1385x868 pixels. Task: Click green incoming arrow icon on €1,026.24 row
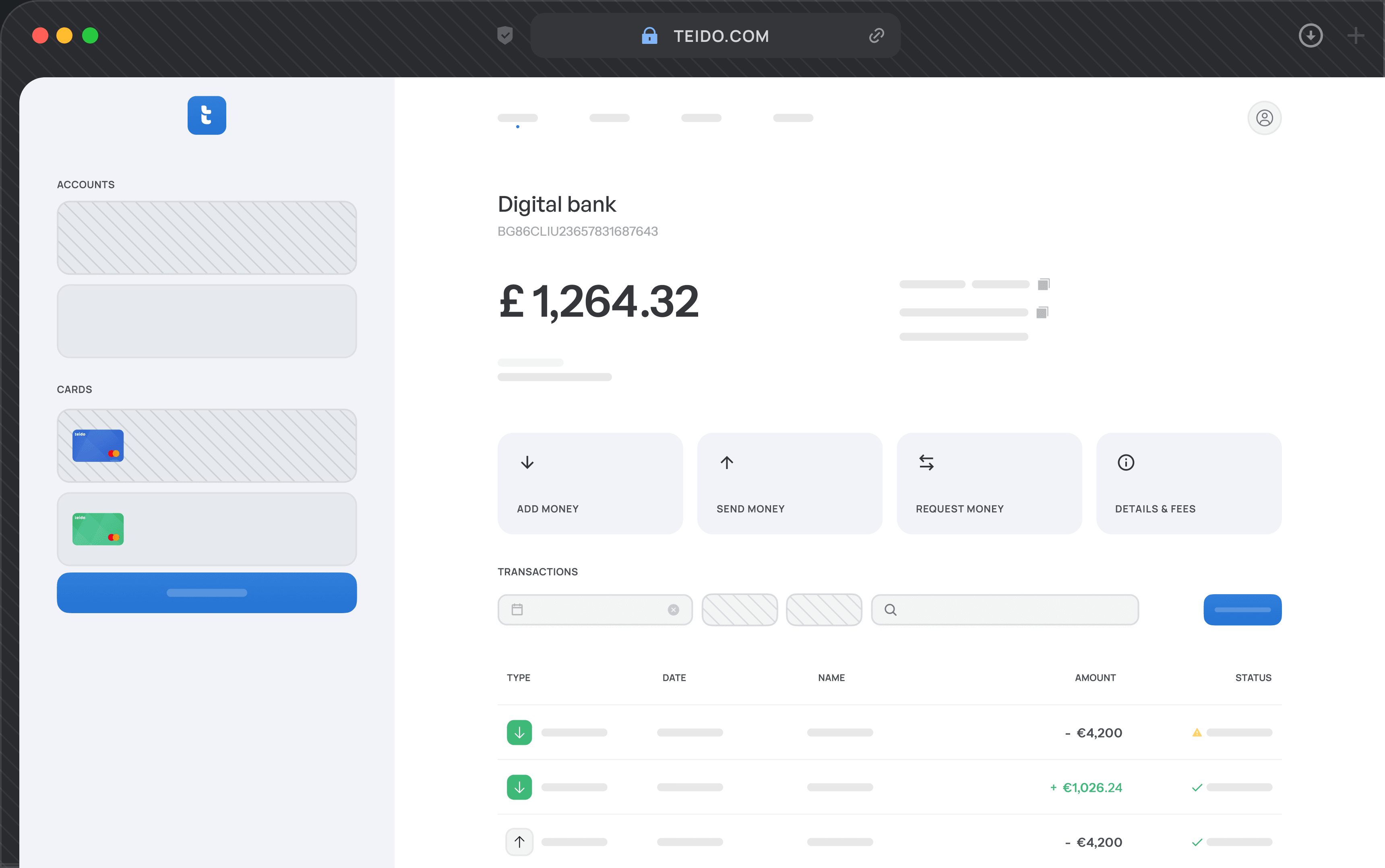click(x=519, y=787)
